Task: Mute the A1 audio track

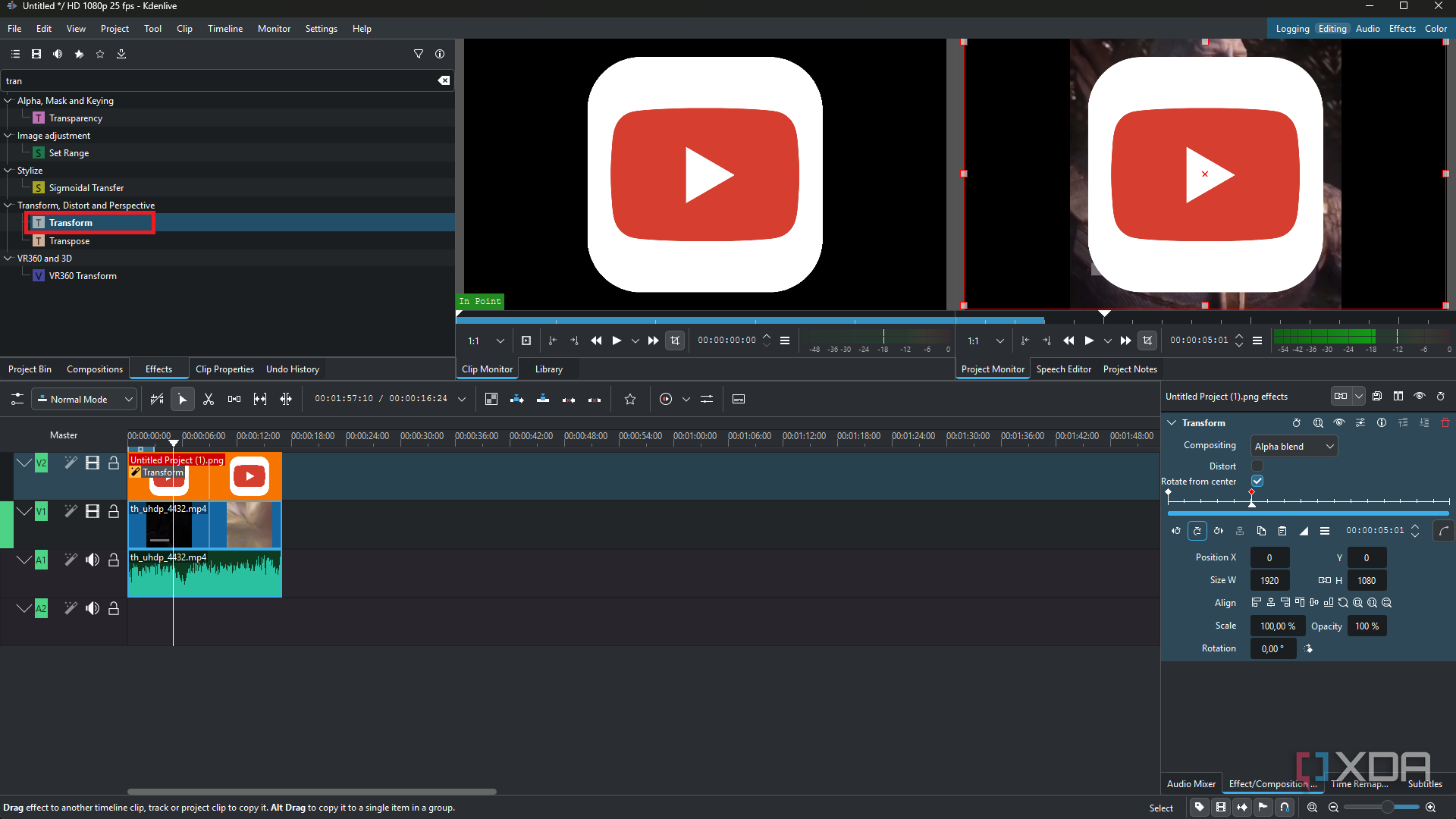Action: click(x=93, y=560)
